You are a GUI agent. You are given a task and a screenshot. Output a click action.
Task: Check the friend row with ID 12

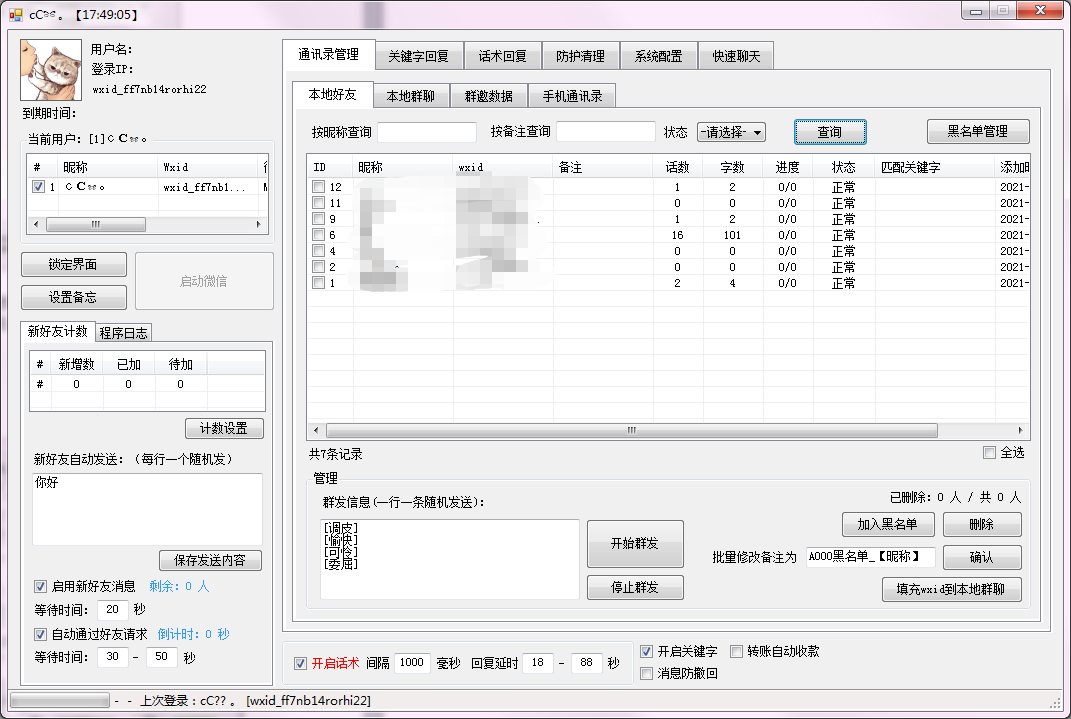click(318, 186)
